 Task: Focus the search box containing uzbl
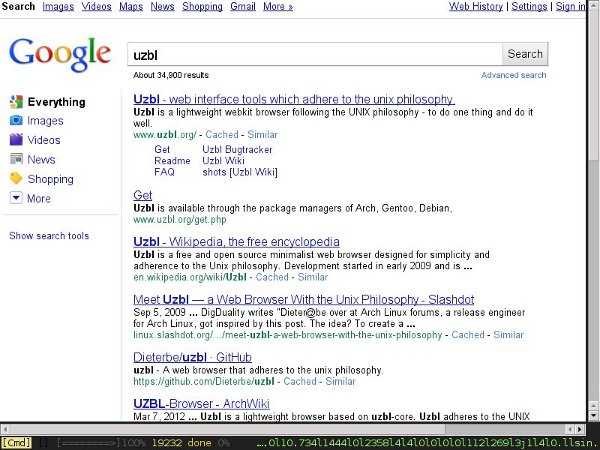315,54
